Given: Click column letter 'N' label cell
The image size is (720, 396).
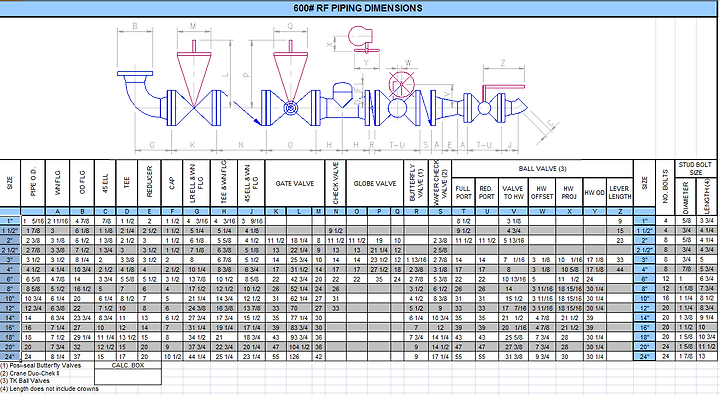Looking at the screenshot, I should 336,211.
